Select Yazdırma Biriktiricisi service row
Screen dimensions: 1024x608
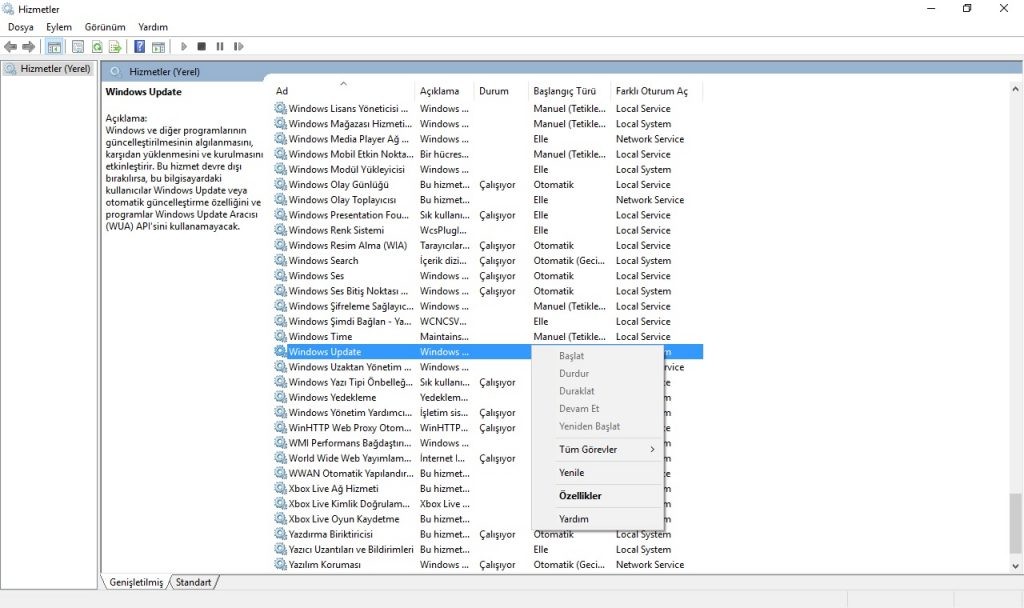point(488,534)
